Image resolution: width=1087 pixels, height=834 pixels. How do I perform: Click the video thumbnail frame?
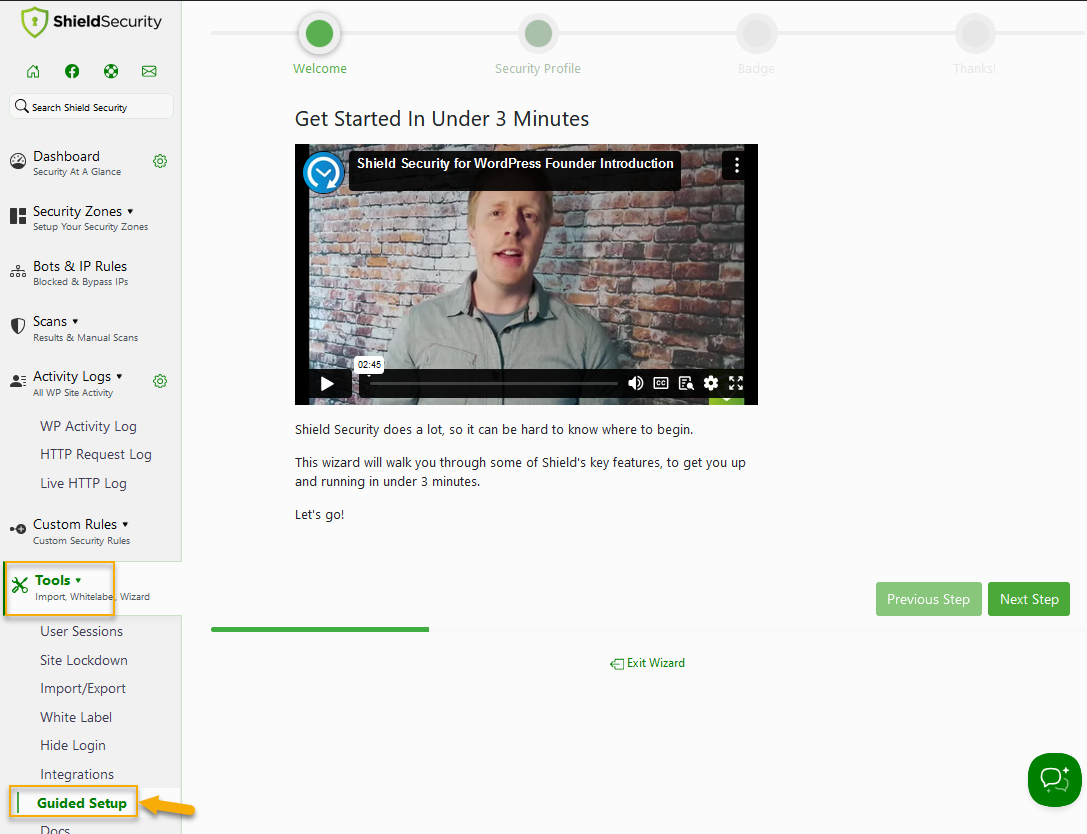[526, 275]
